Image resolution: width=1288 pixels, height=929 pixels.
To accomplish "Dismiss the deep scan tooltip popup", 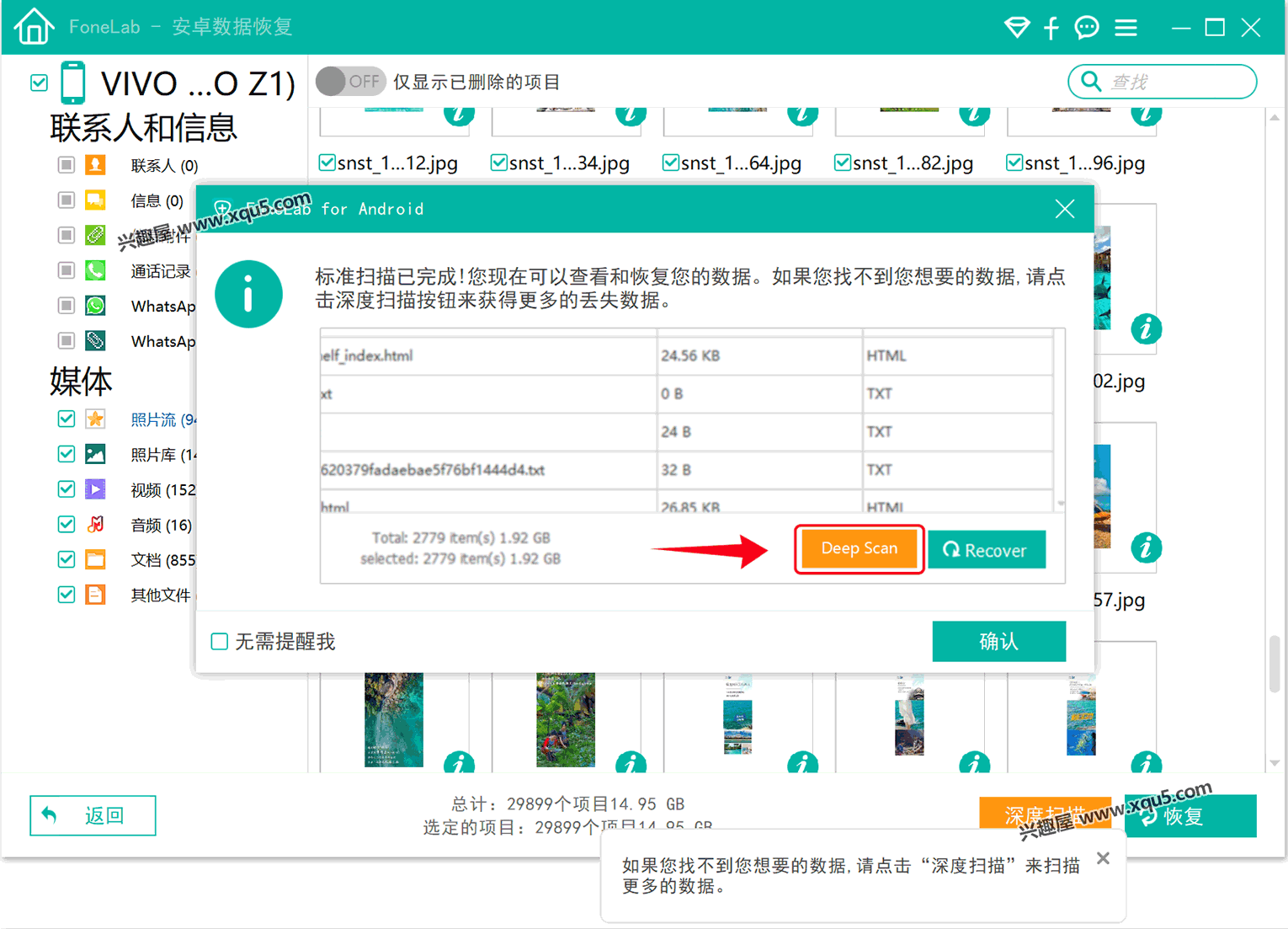I will click(1103, 858).
